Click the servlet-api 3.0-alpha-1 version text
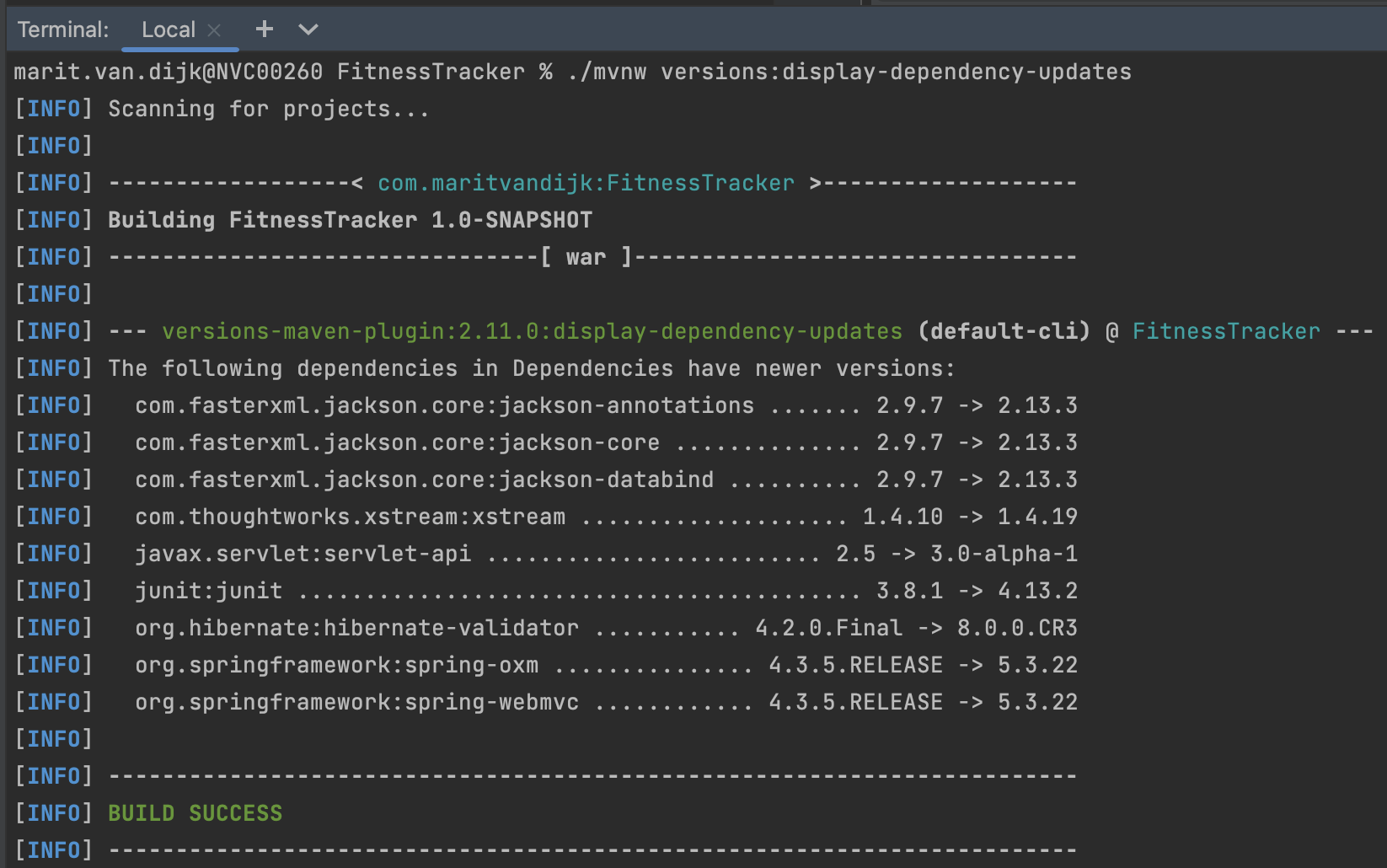The width and height of the screenshot is (1387, 868). (x=1002, y=553)
